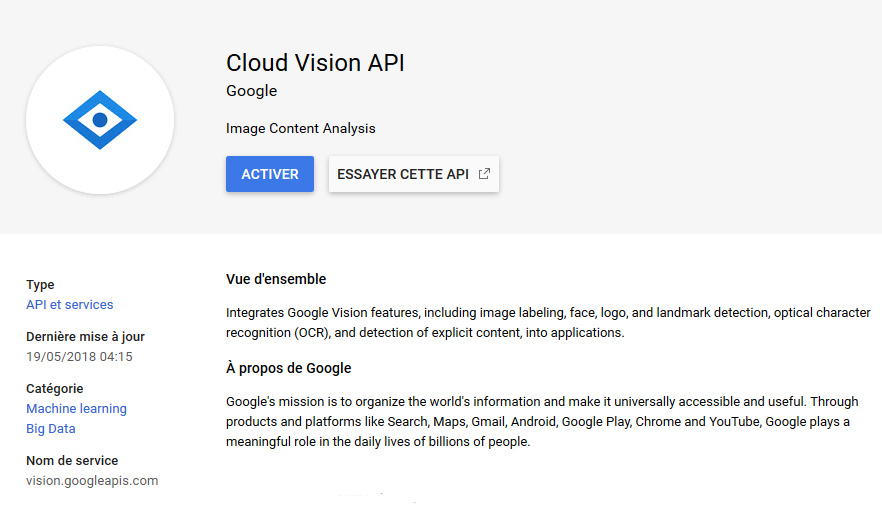The image size is (882, 520).
Task: Click the 19/05/2018 04:15 update date
Action: point(79,357)
